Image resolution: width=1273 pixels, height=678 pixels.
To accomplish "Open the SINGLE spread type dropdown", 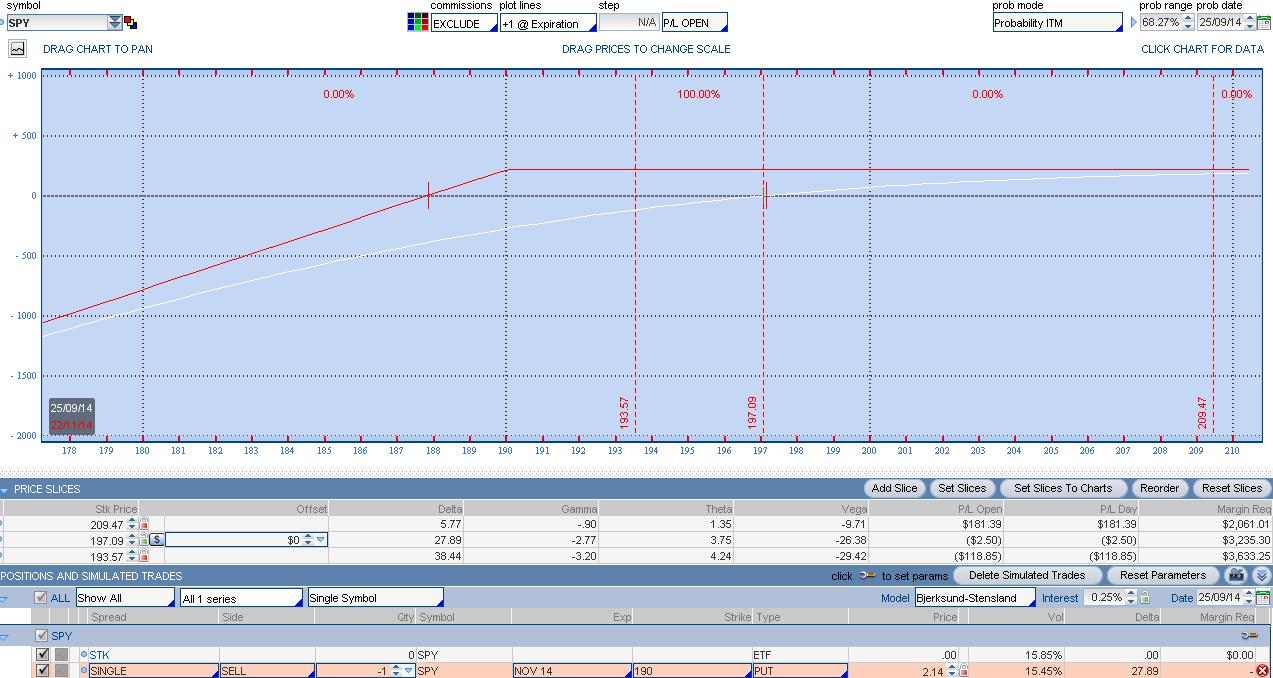I will (153, 670).
